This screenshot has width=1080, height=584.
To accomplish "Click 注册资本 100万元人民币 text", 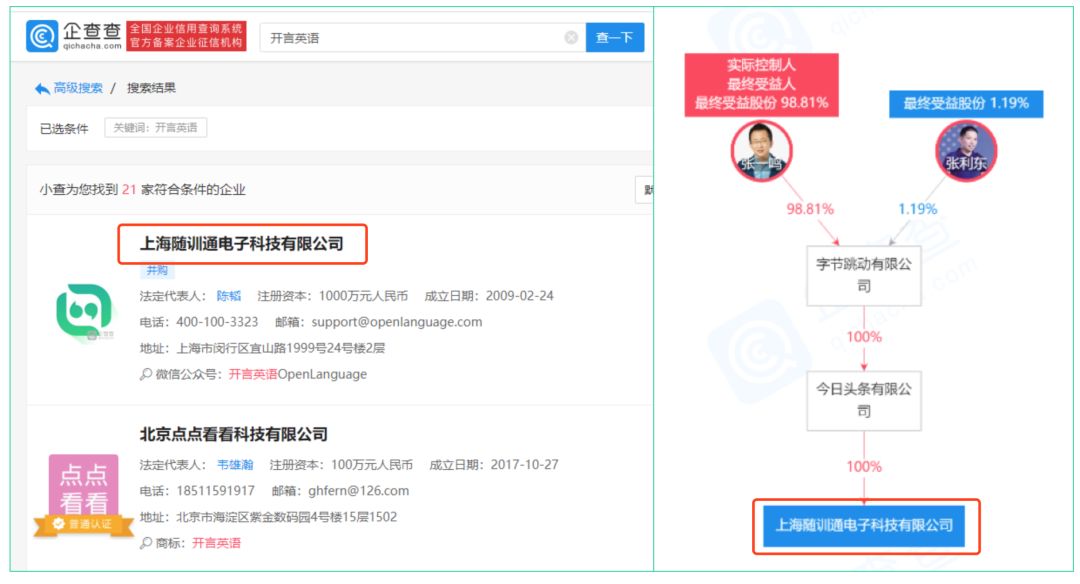I will tap(341, 465).
